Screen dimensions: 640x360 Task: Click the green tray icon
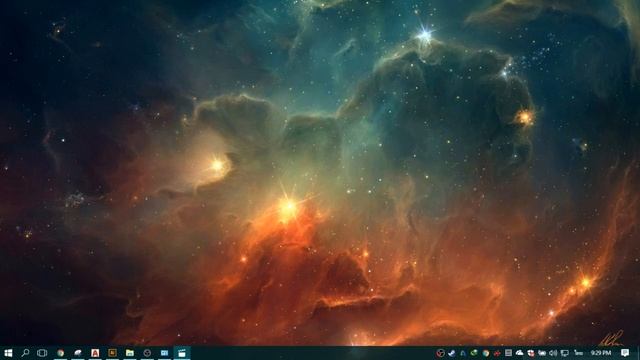(474, 353)
